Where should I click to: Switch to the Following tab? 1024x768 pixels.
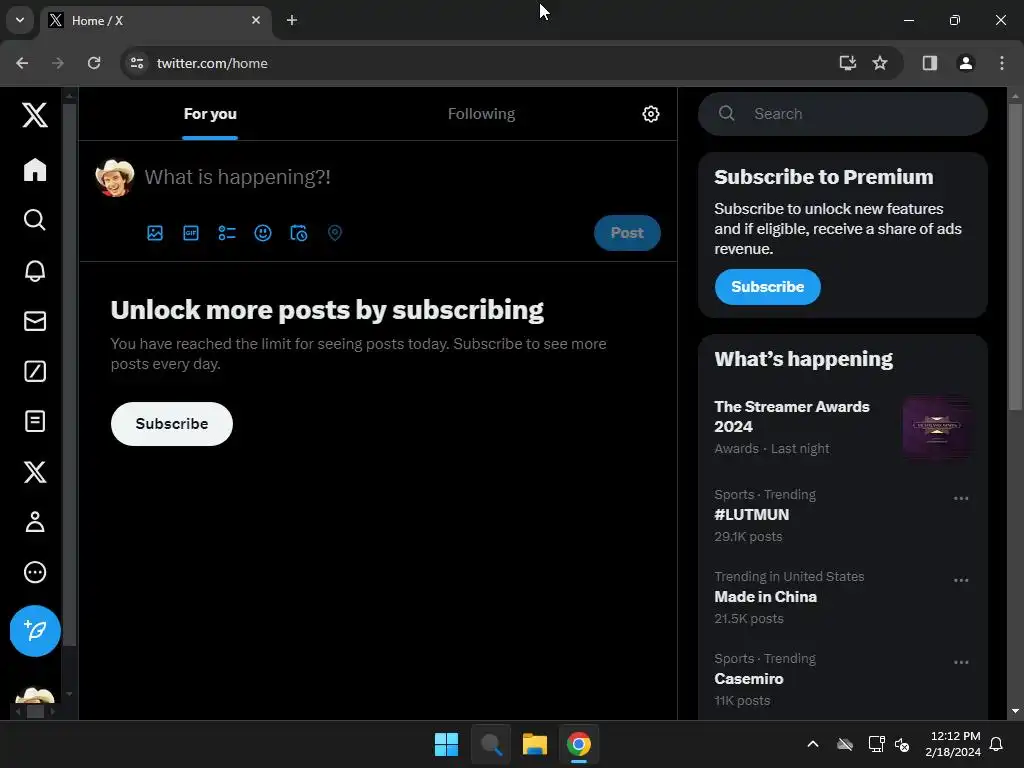(481, 114)
